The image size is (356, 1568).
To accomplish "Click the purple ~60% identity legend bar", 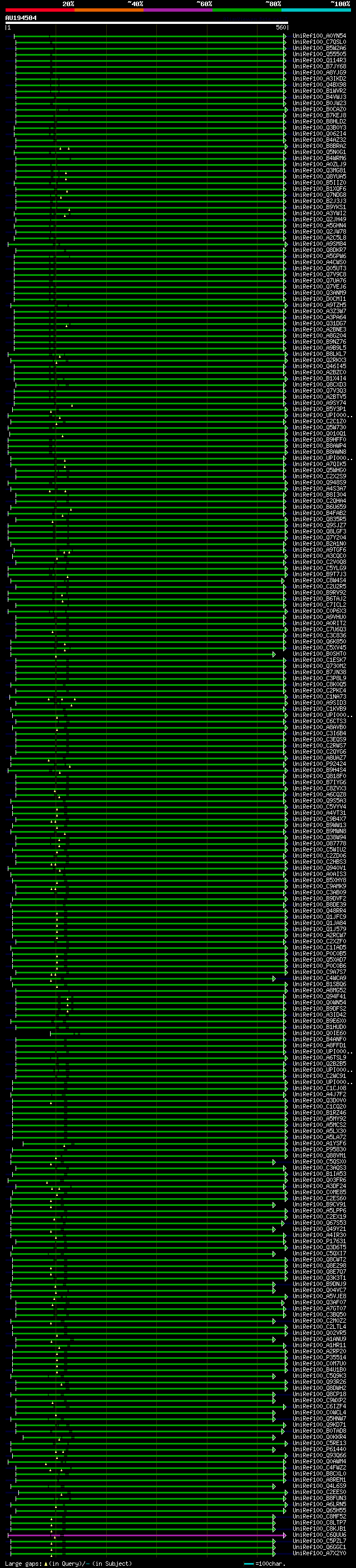I will tap(179, 10).
